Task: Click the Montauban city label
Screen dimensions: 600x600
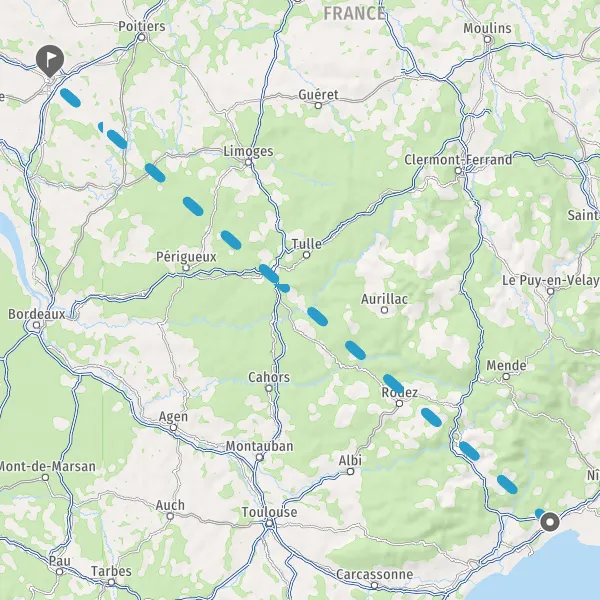Action: click(x=259, y=446)
